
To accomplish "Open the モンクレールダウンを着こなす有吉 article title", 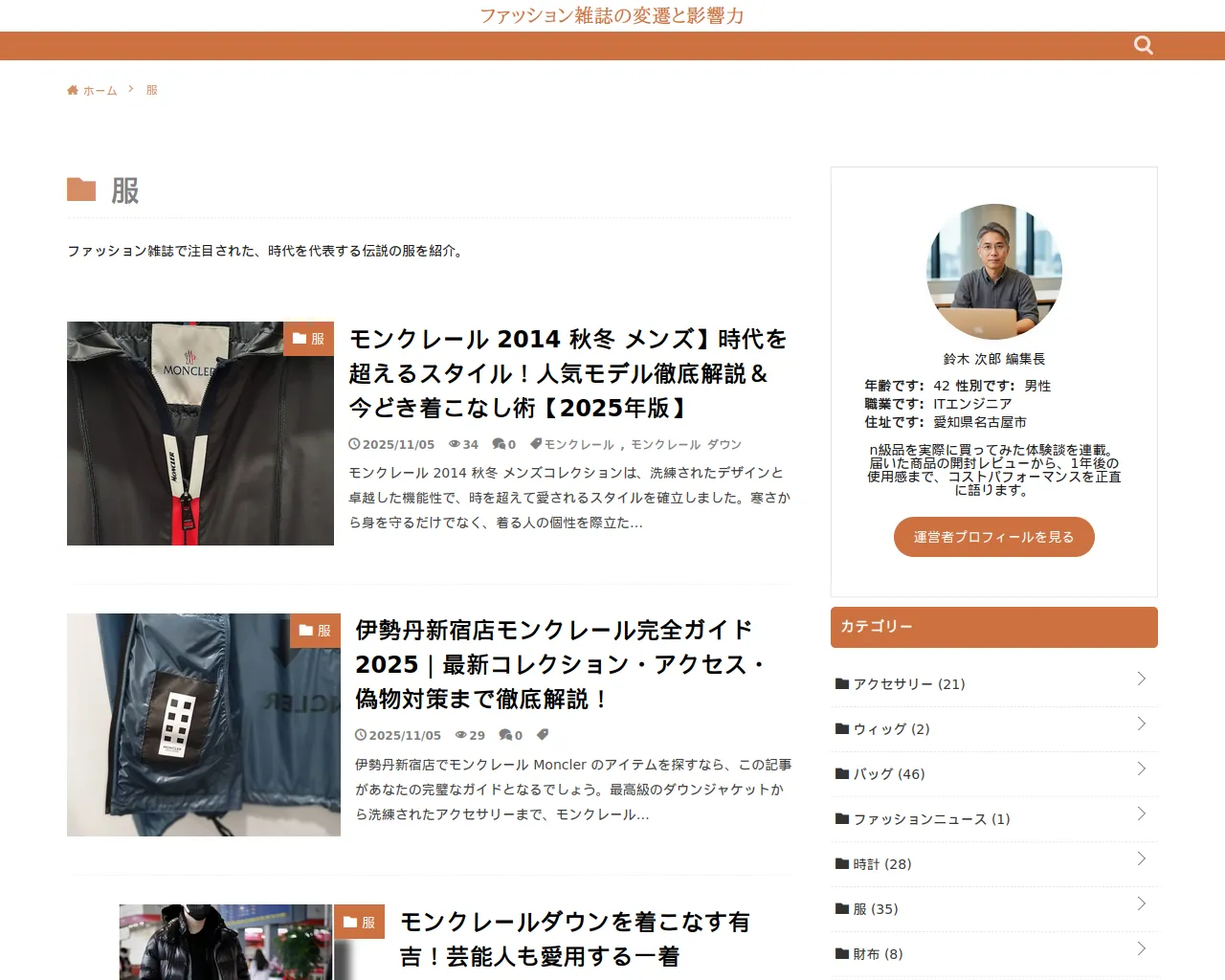I will [575, 939].
